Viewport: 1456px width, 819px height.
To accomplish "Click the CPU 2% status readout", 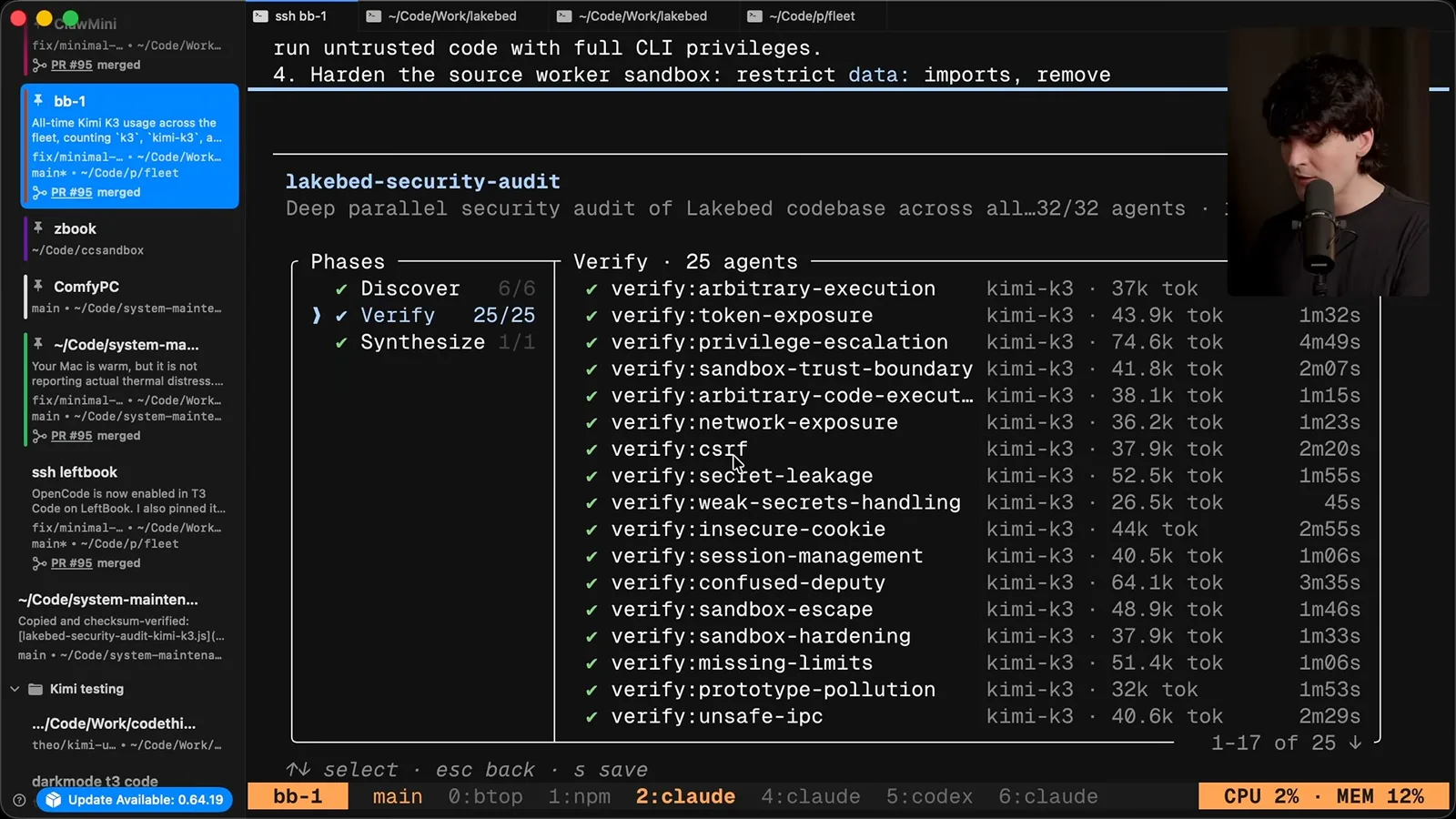I will click(x=1260, y=796).
